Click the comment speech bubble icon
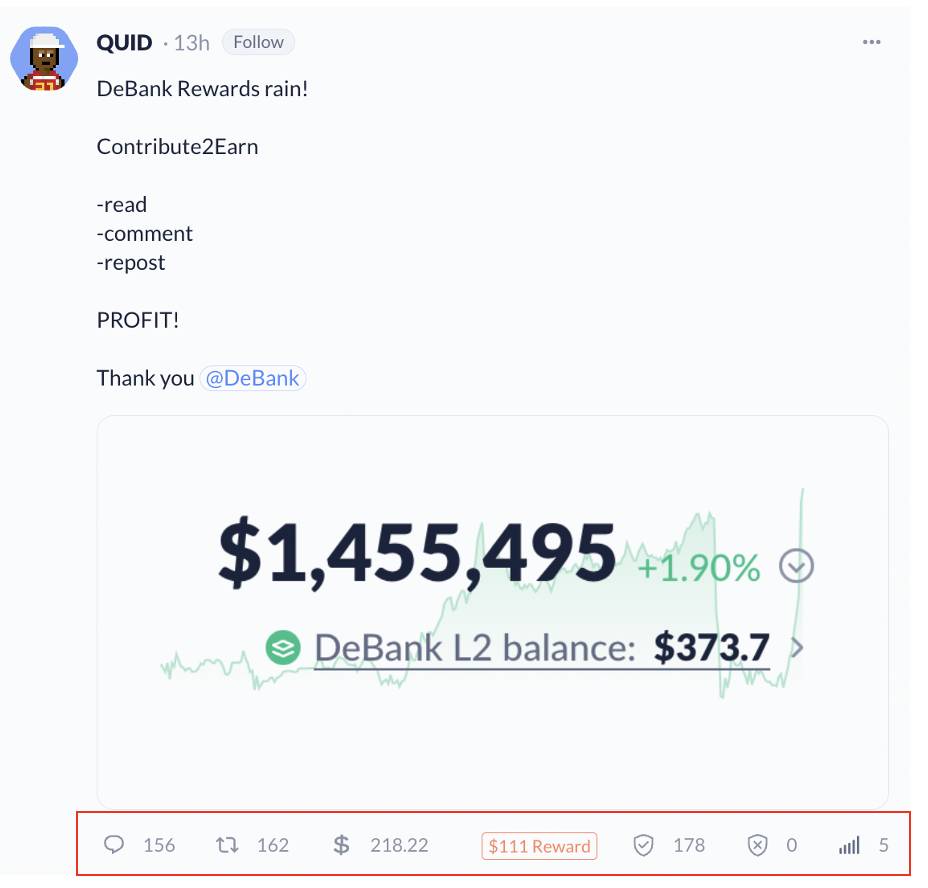 [114, 844]
